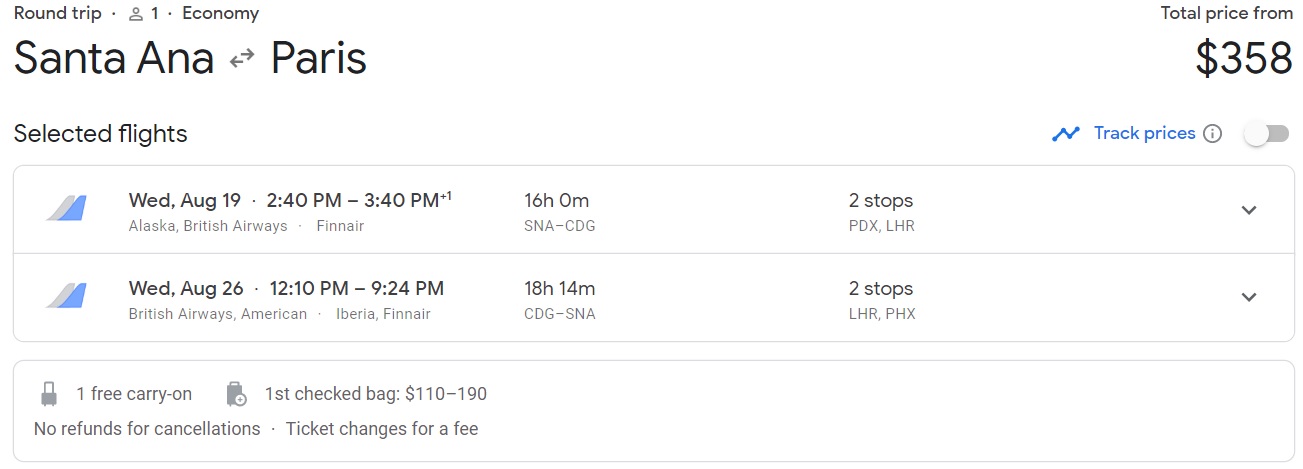Enable the Track prices toggle
The width and height of the screenshot is (1303, 469).
pyautogui.click(x=1265, y=134)
